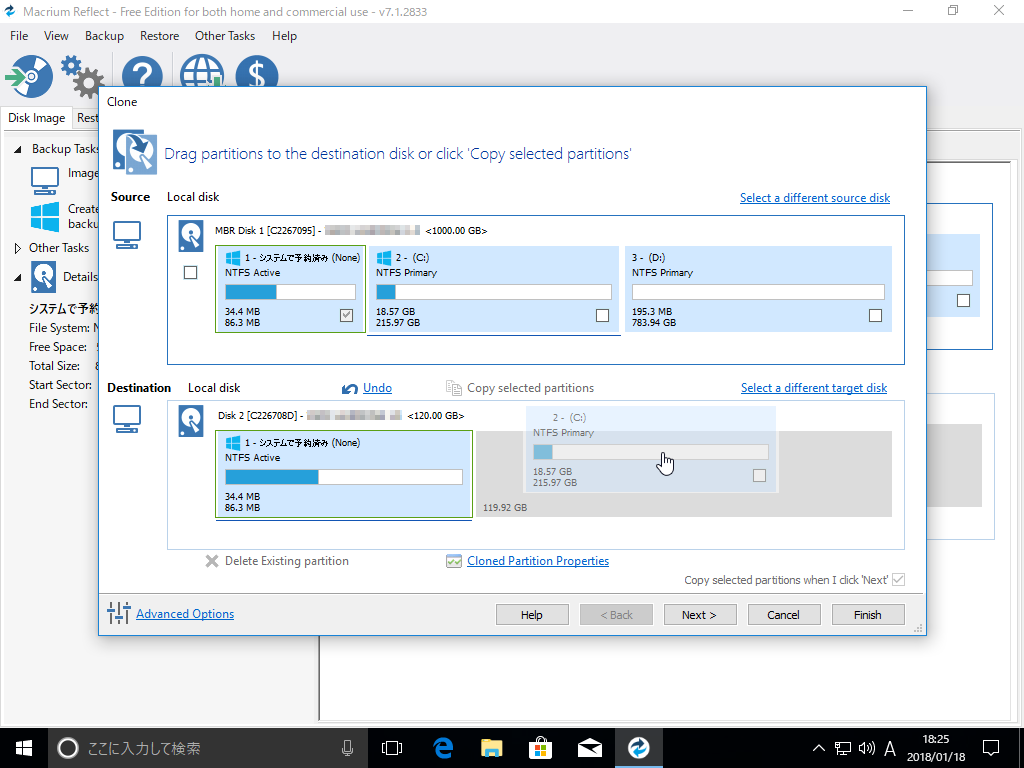
Task: Click the Advanced Options sliders icon
Action: pyautogui.click(x=119, y=613)
